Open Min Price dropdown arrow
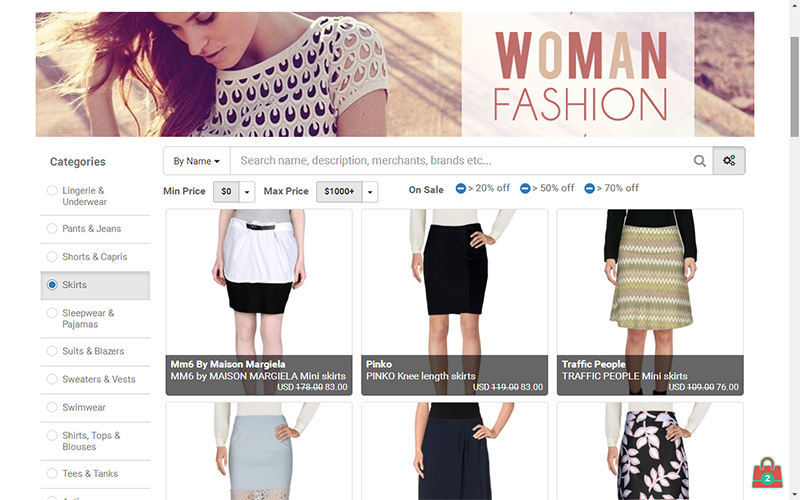 click(247, 192)
